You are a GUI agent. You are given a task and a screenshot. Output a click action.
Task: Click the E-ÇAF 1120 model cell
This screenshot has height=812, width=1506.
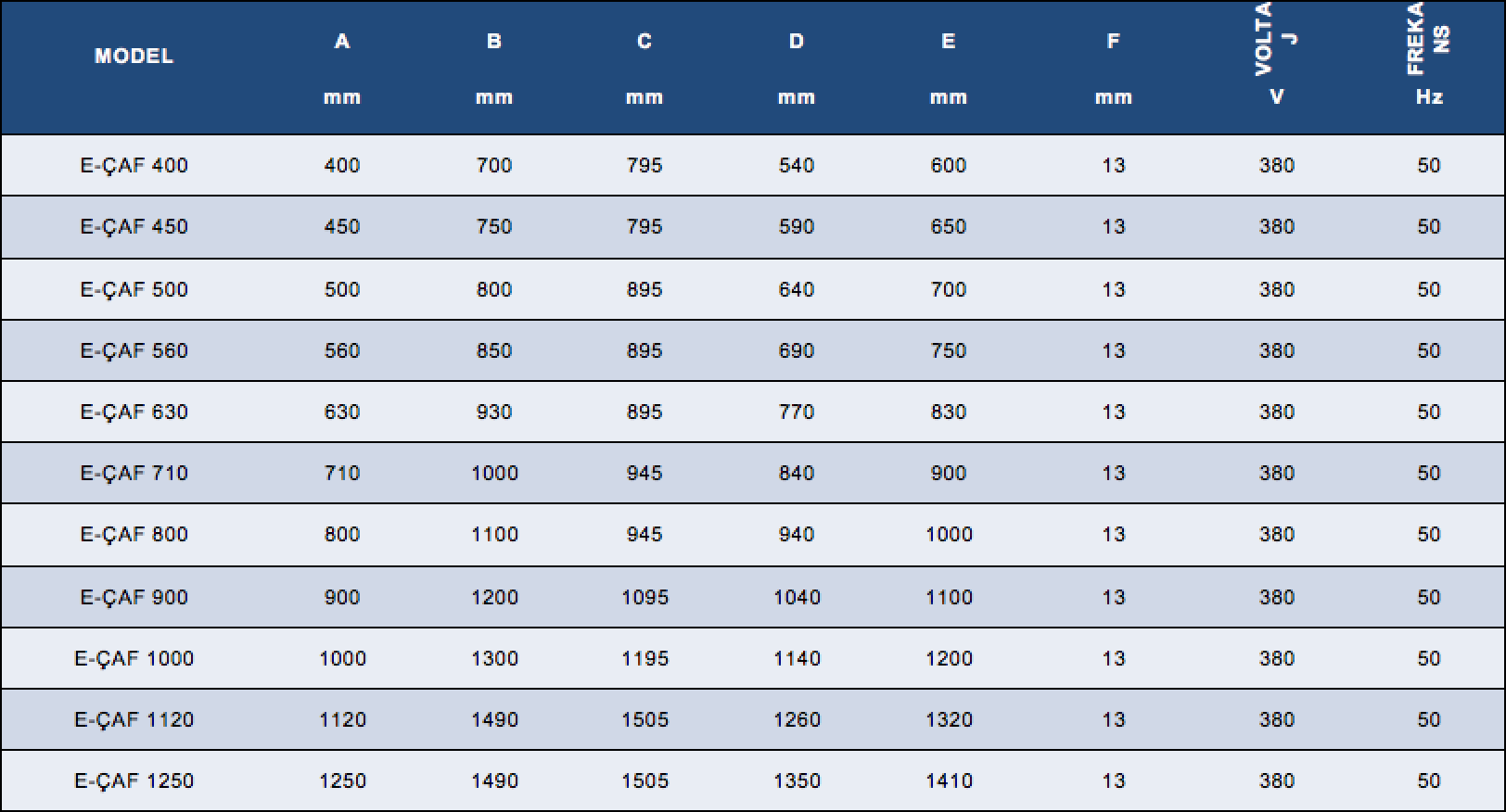(134, 719)
